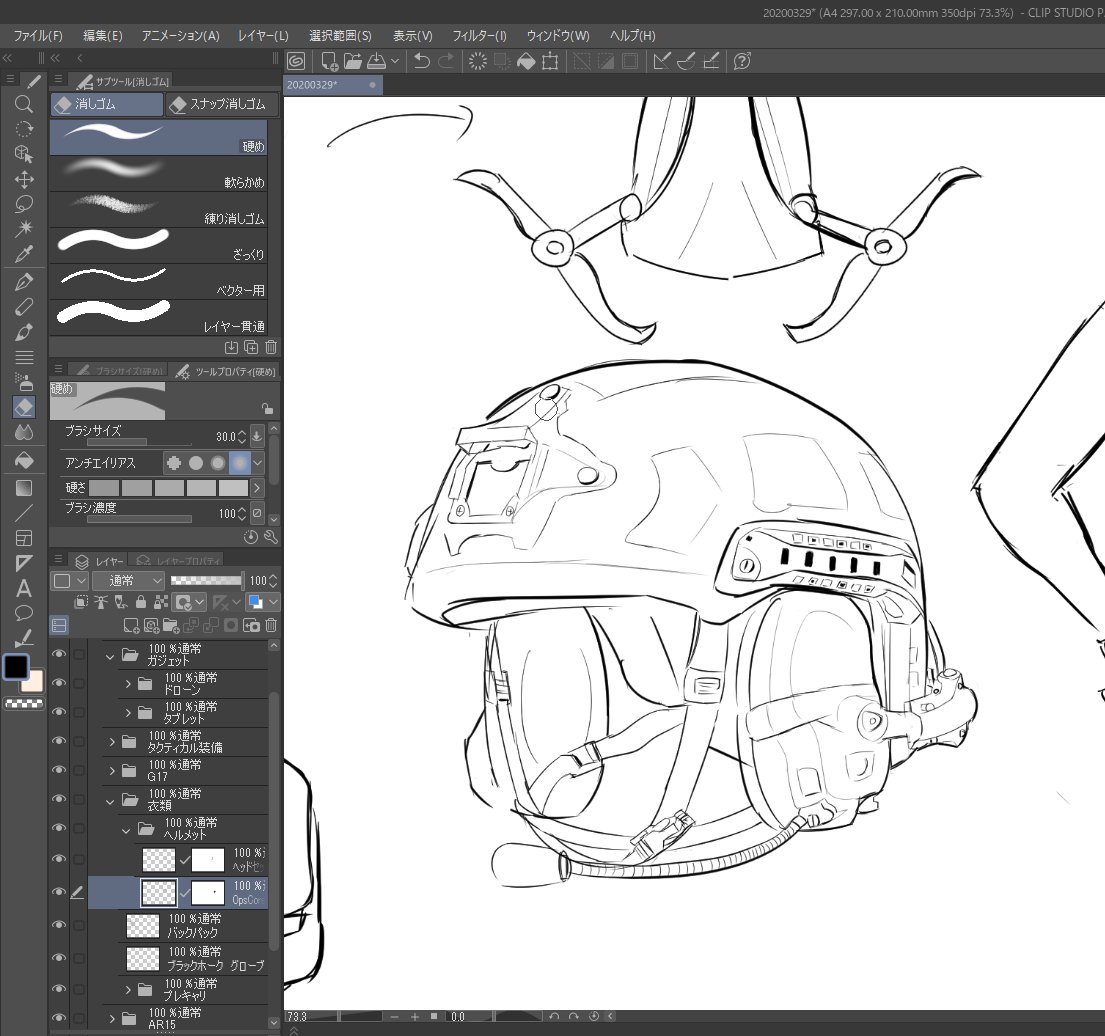
Task: Click the layer opacity slider
Action: 206,580
